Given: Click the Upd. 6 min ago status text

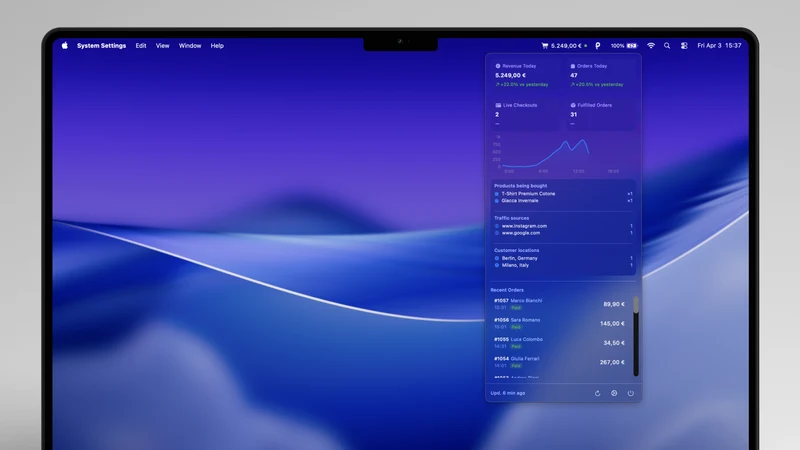Looking at the screenshot, I should pos(508,393).
